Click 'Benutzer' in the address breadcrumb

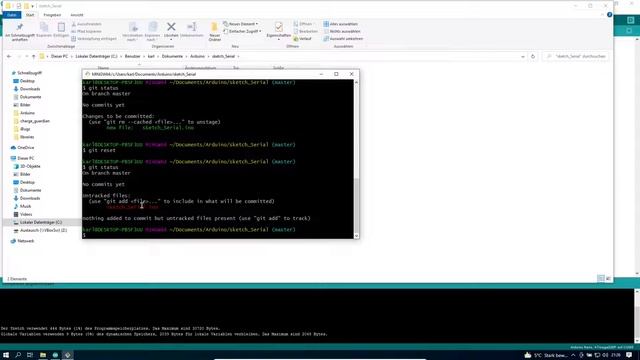[132, 56]
